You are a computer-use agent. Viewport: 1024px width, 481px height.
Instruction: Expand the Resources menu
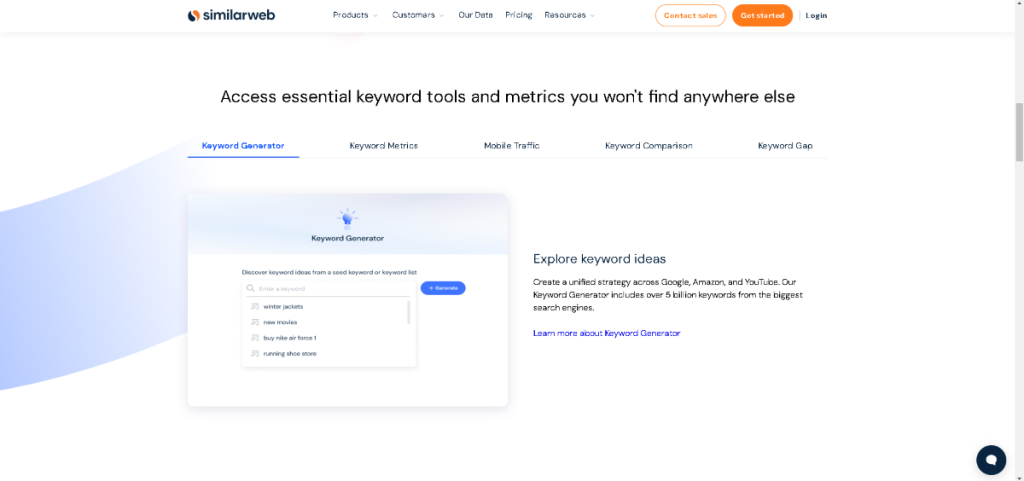pos(569,15)
